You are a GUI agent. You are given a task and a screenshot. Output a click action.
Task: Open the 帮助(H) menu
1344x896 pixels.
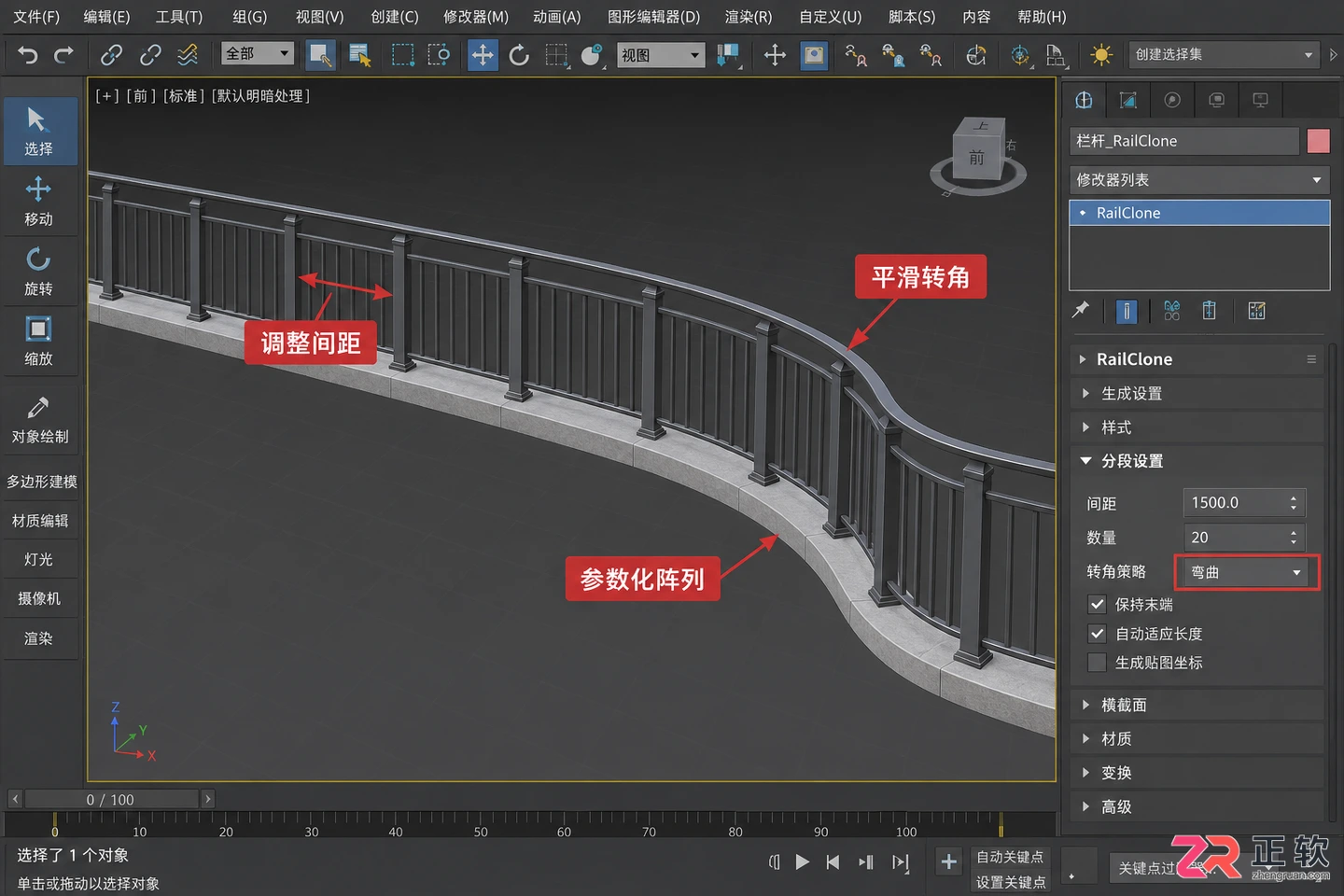pyautogui.click(x=1042, y=17)
